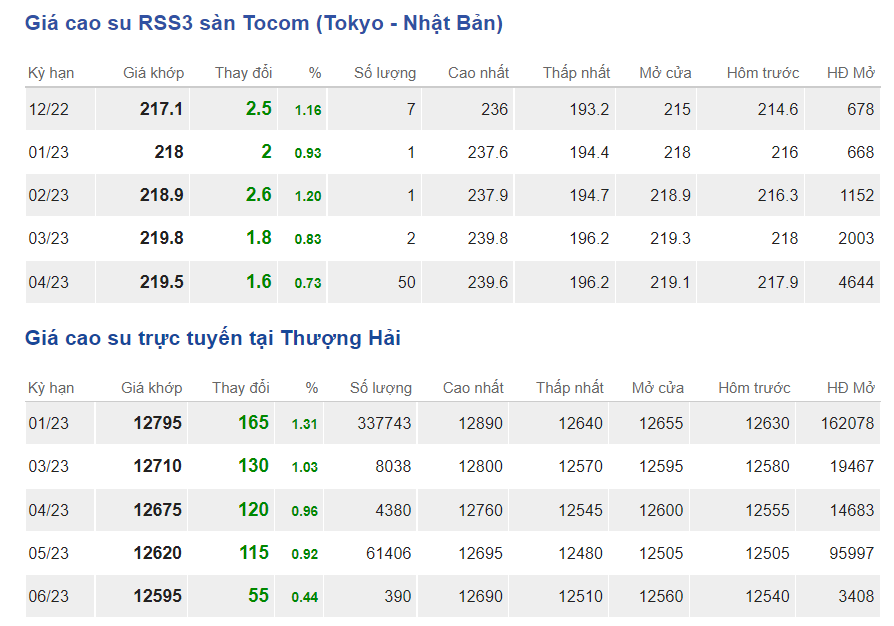Click the 4644 open contracts value
The width and height of the screenshot is (894, 626).
pos(856,282)
